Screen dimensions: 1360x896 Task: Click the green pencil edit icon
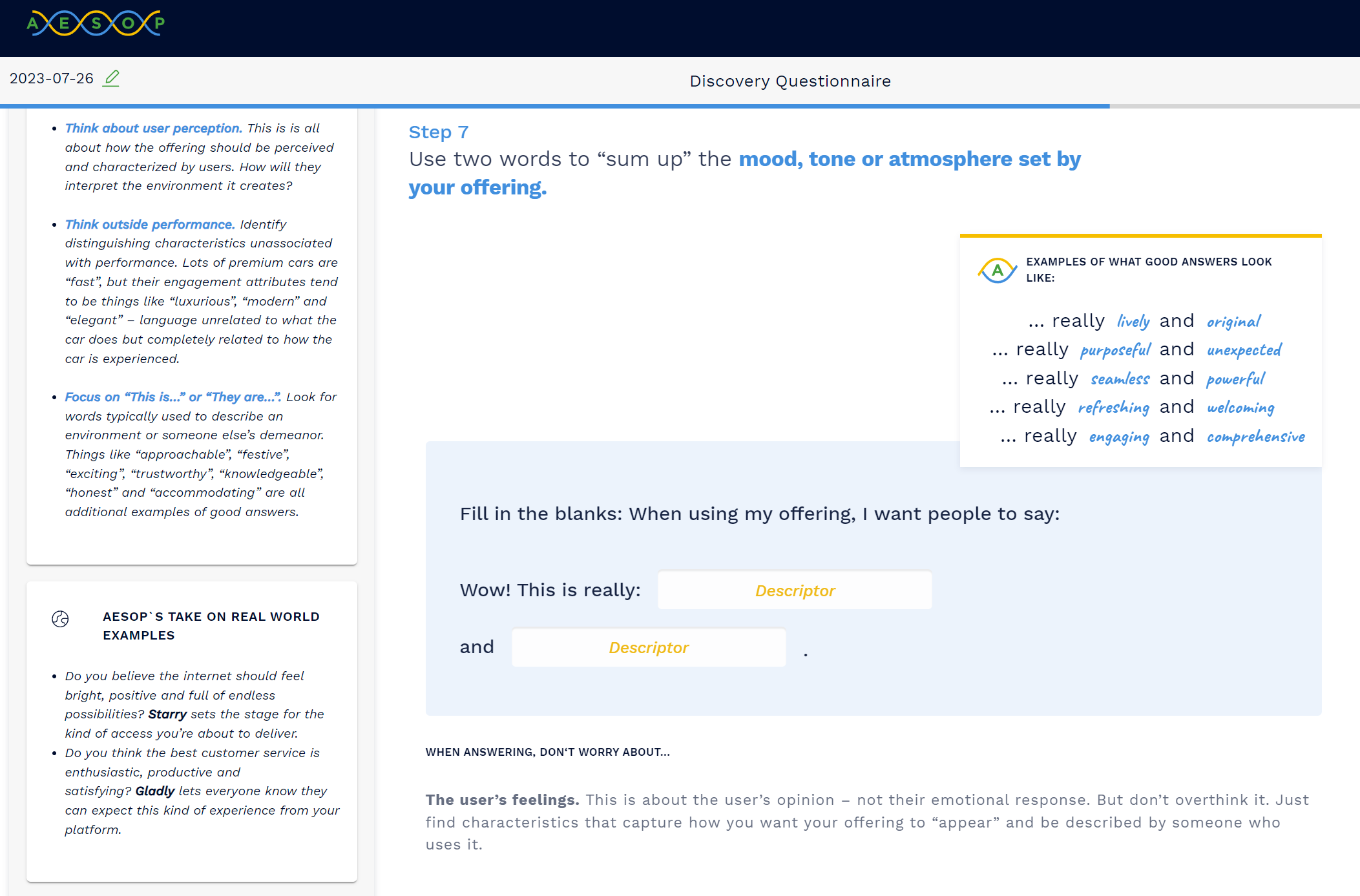[x=111, y=78]
